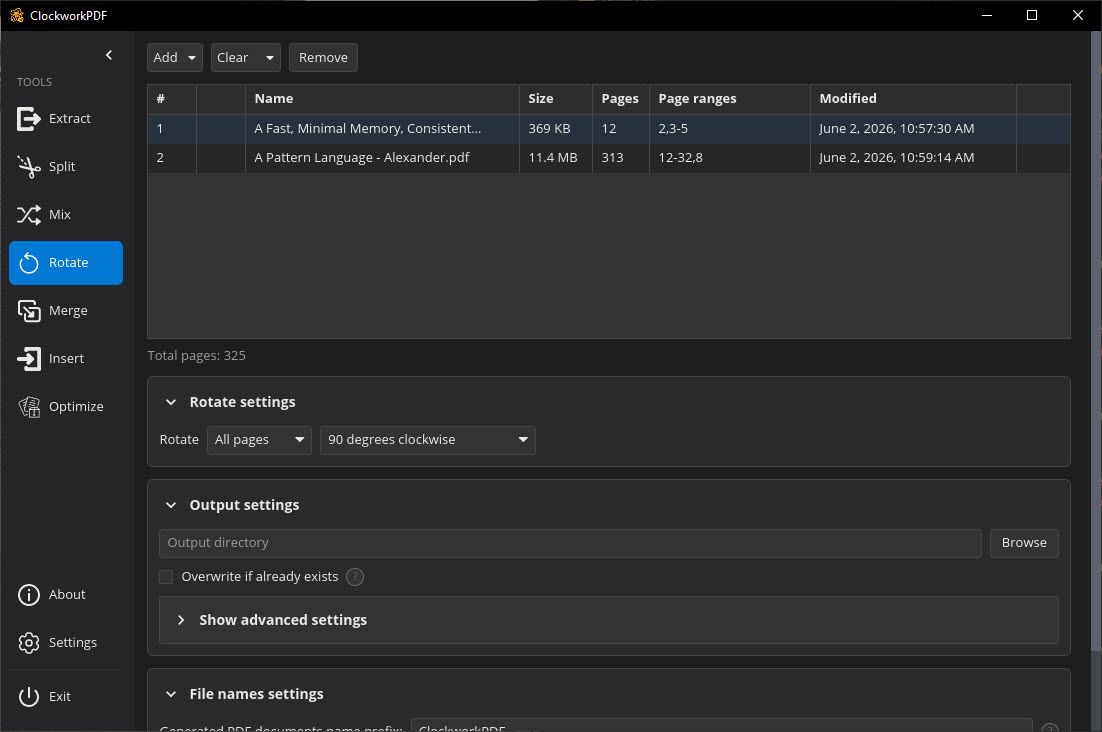Click the 'Total pages: 325' label
Image resolution: width=1102 pixels, height=732 pixels.
[x=197, y=356]
